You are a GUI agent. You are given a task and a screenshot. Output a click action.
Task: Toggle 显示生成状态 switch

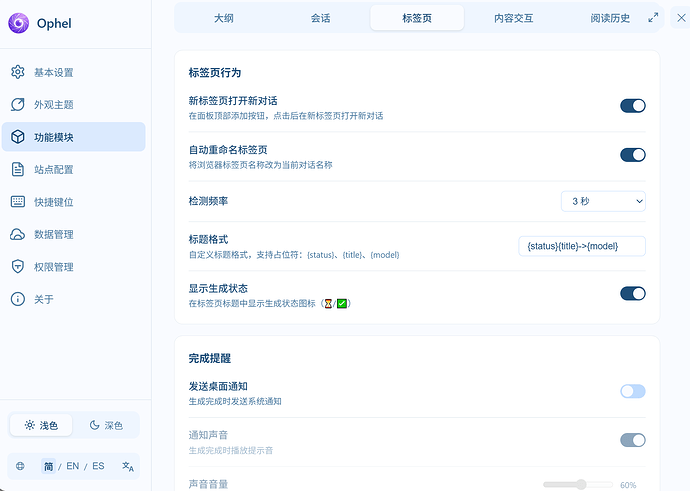[x=633, y=293]
